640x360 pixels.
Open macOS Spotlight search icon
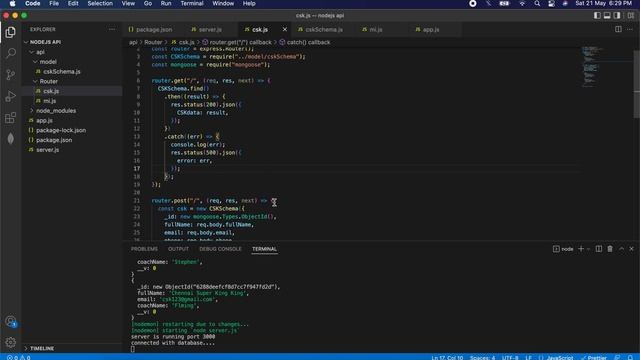(537, 4)
